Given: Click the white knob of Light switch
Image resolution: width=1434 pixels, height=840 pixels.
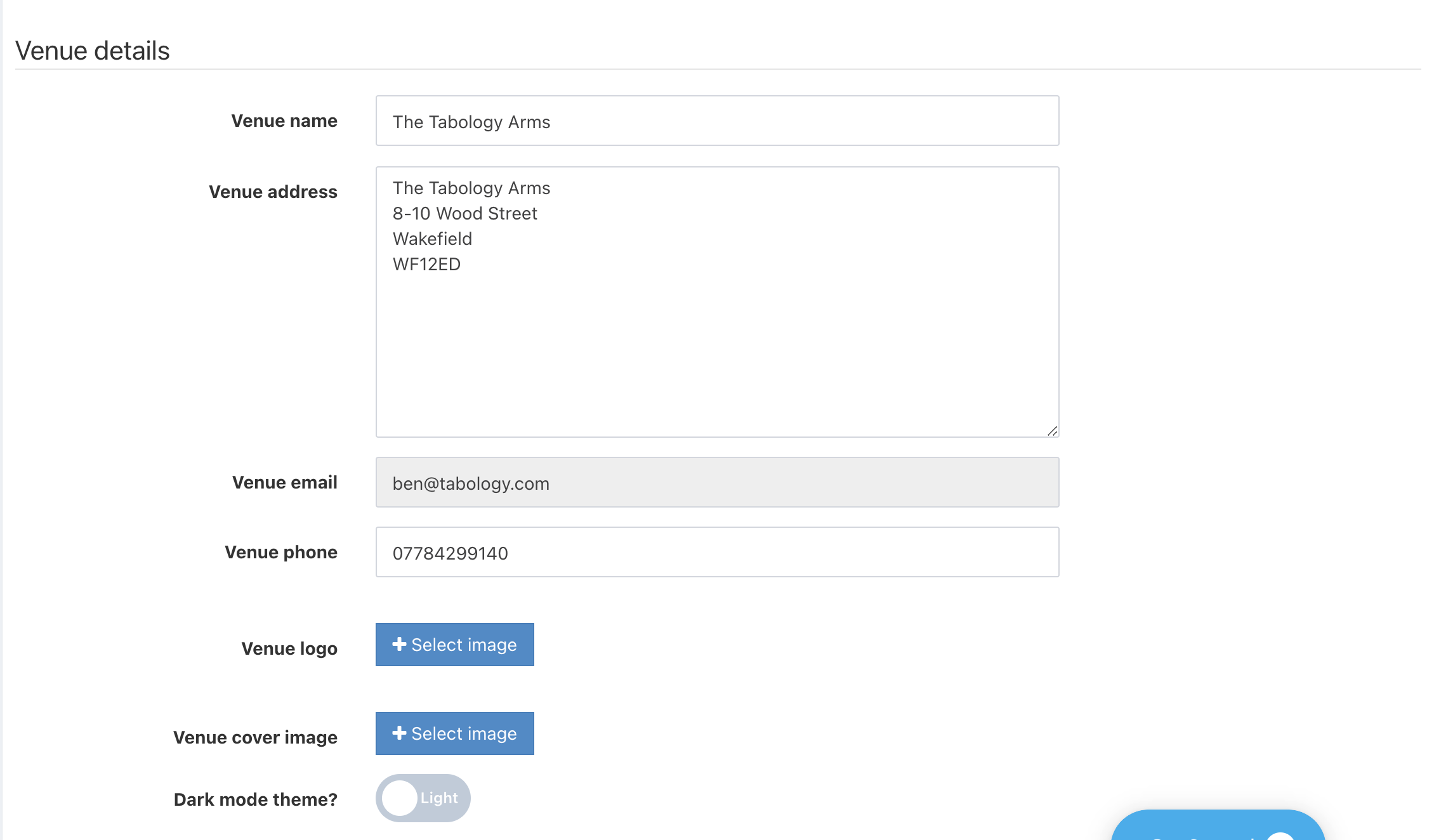Looking at the screenshot, I should pos(400,798).
